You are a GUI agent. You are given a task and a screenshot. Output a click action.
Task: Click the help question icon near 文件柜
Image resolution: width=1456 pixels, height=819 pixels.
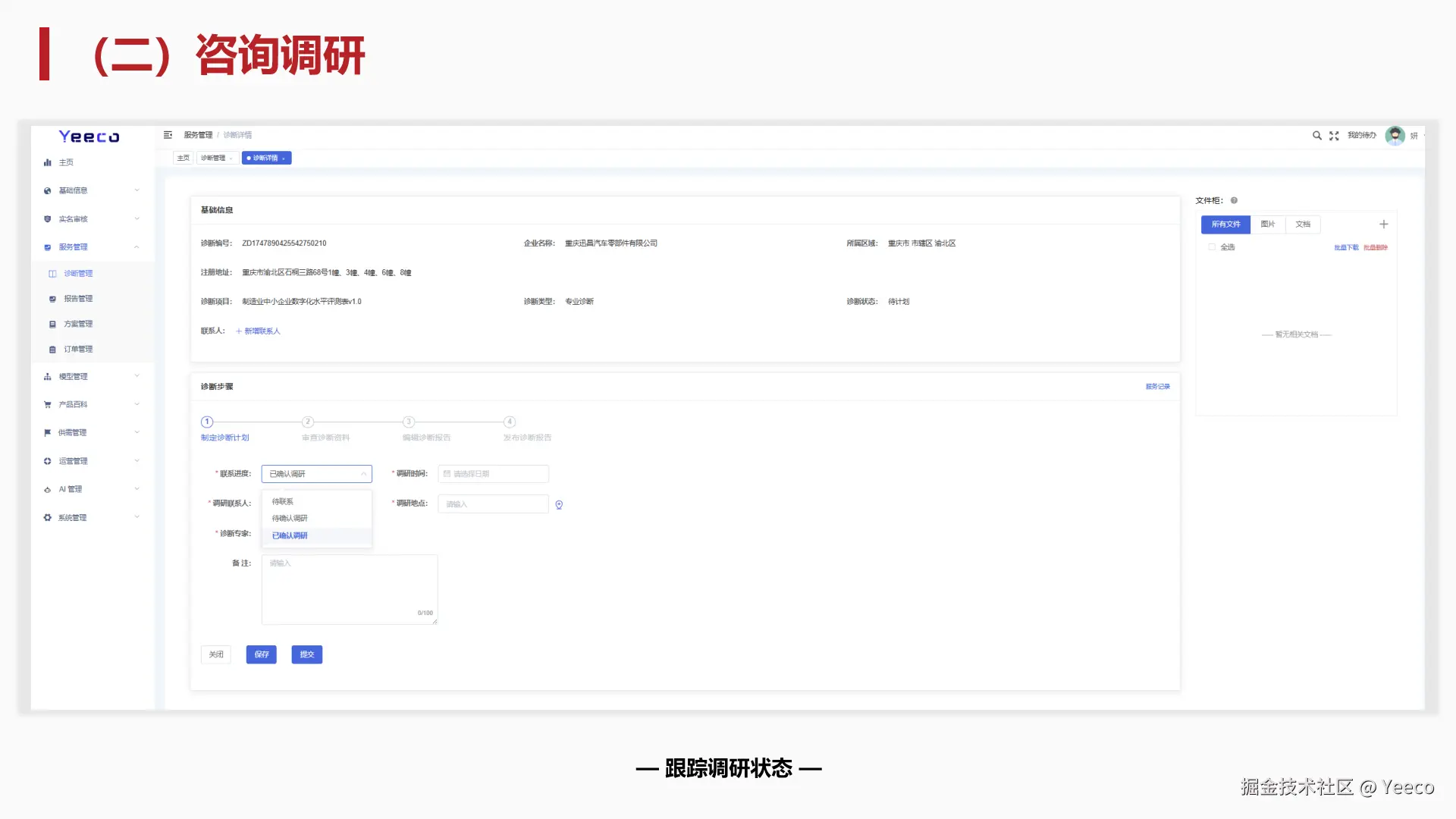[x=1234, y=201]
